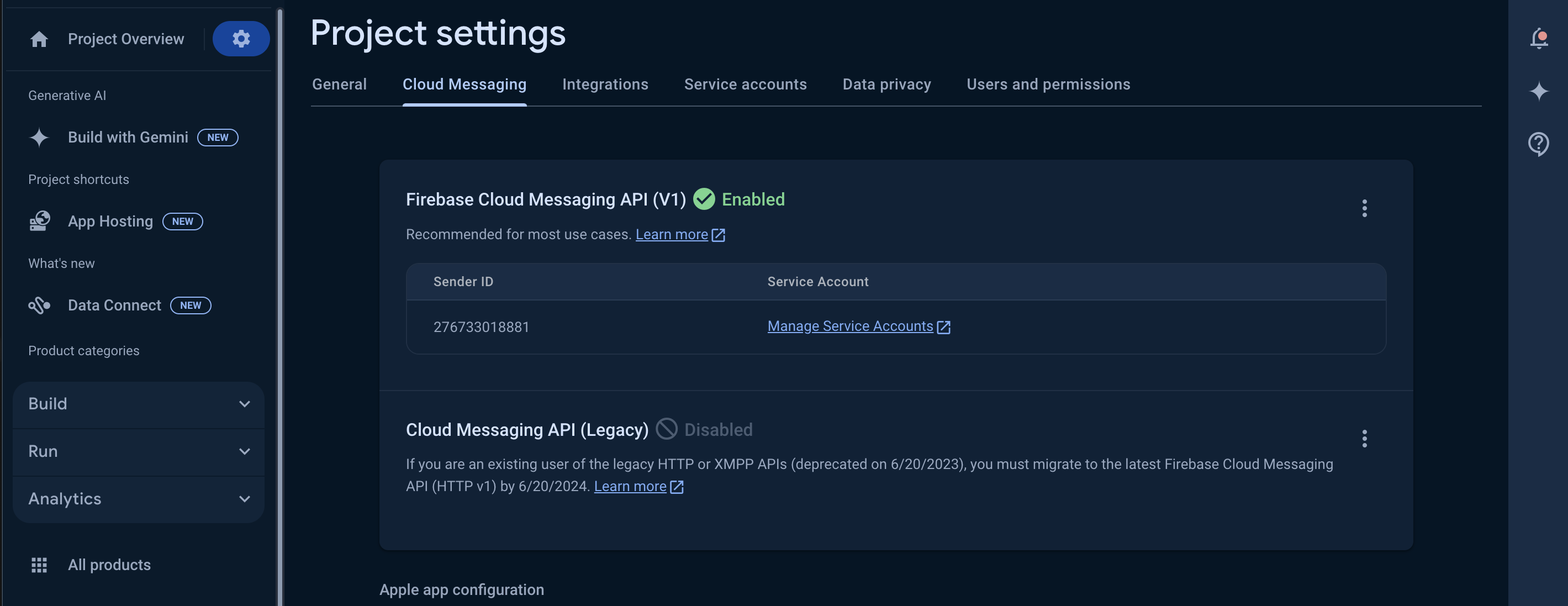
Task: Select the Build with Gemini sparkle icon
Action: [39, 137]
